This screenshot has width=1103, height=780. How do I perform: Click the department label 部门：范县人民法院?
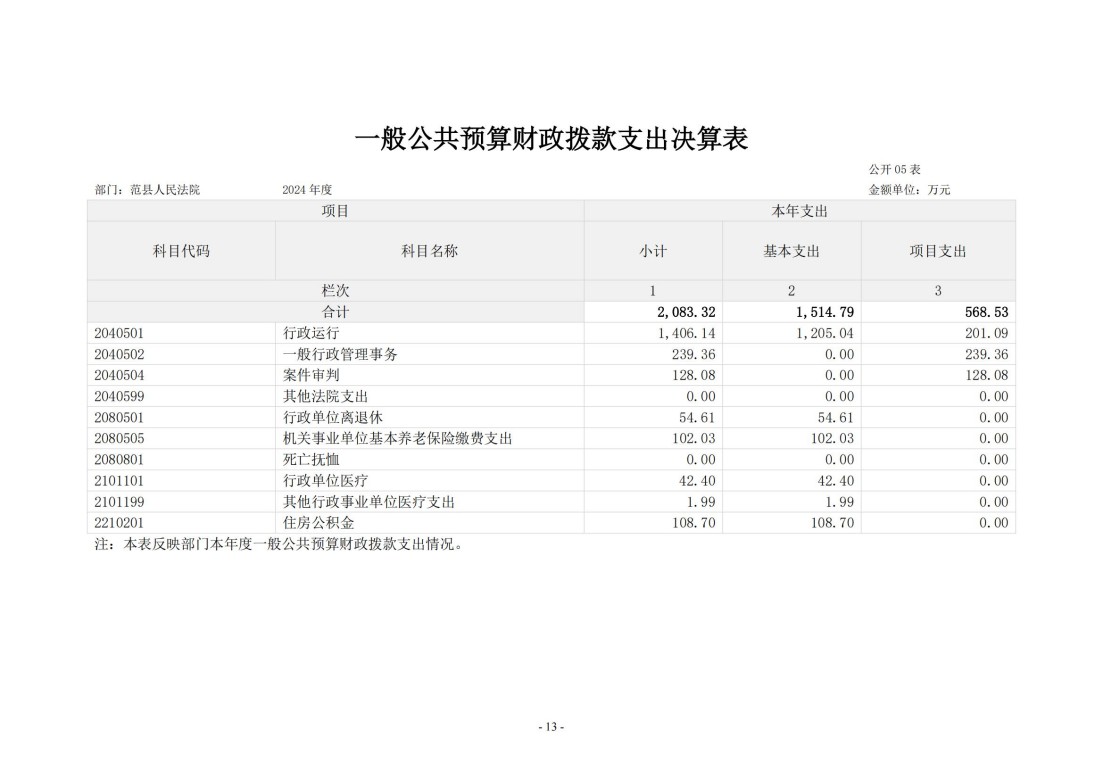click(x=147, y=190)
